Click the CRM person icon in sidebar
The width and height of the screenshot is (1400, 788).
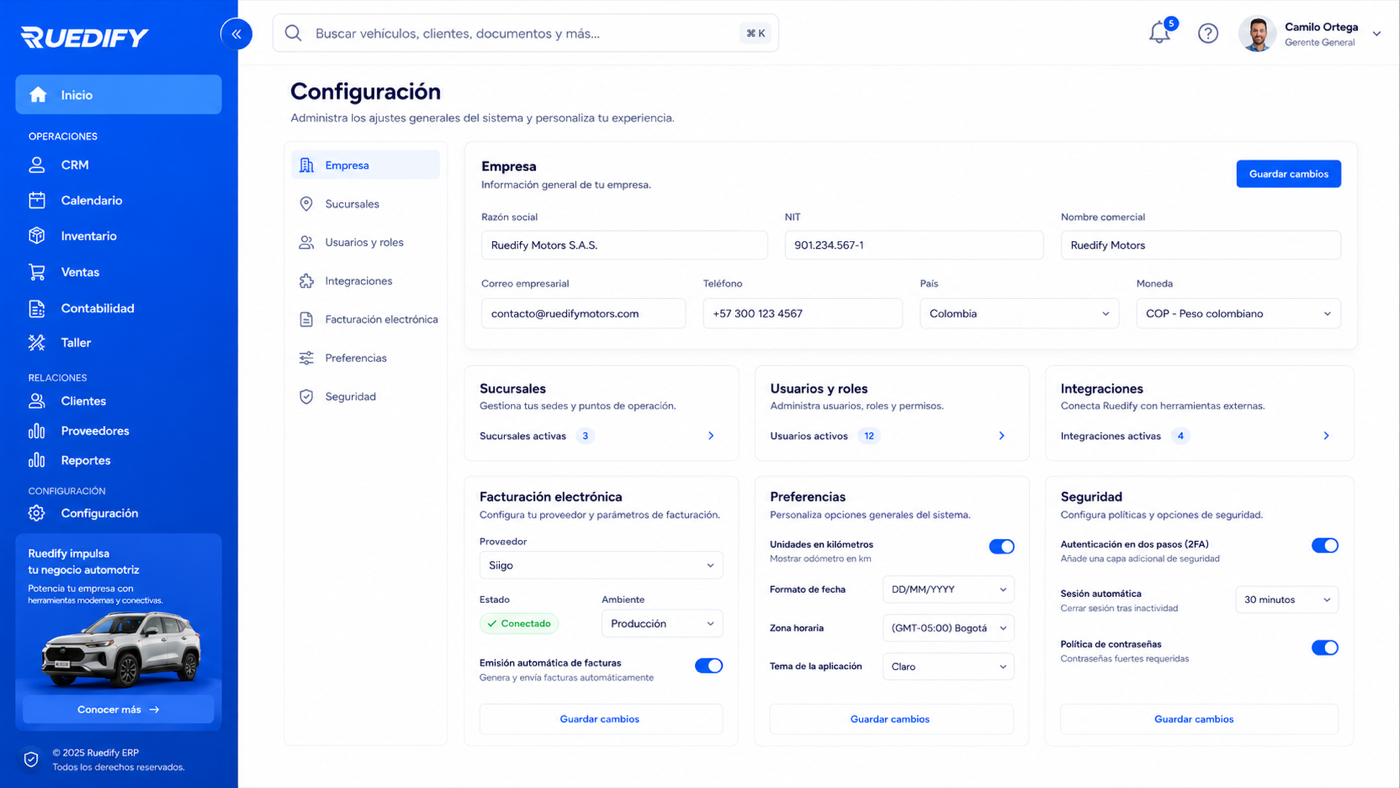pos(37,165)
